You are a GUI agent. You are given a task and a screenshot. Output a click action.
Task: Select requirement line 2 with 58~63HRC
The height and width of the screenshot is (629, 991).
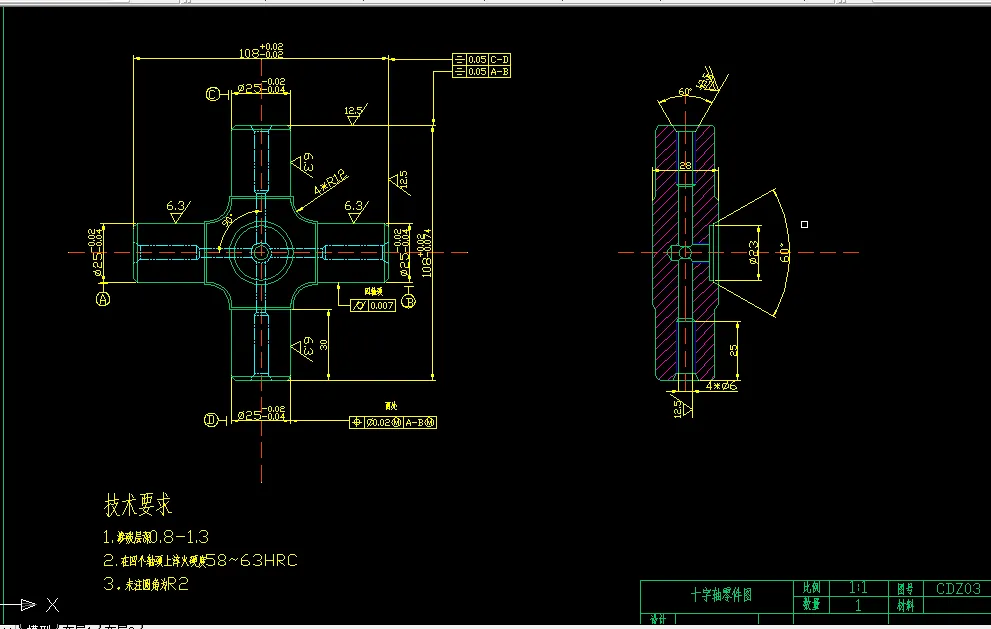click(x=200, y=561)
